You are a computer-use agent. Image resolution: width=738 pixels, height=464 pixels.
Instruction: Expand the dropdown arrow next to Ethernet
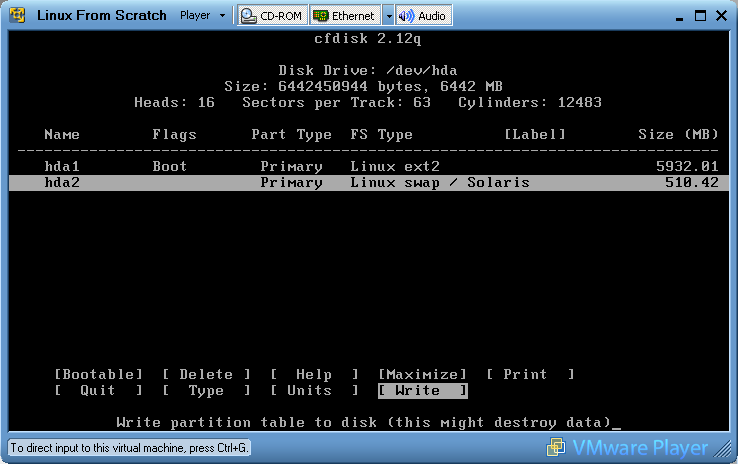[x=389, y=16]
